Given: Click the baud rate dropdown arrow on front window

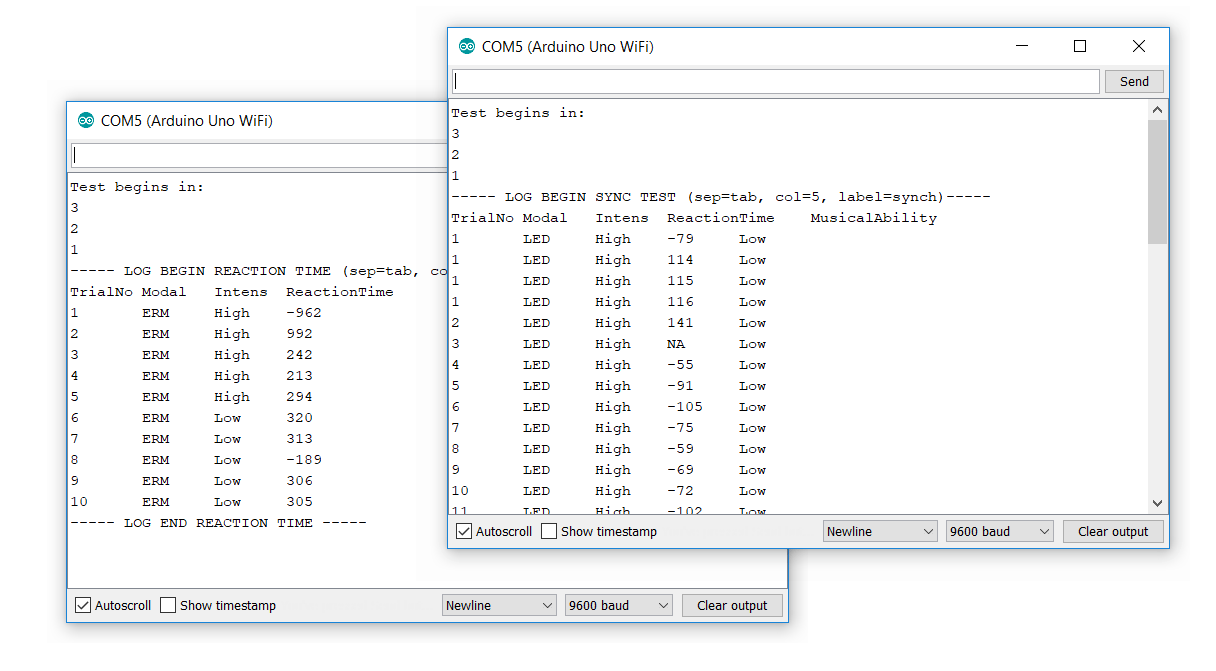Looking at the screenshot, I should pyautogui.click(x=1045, y=531).
